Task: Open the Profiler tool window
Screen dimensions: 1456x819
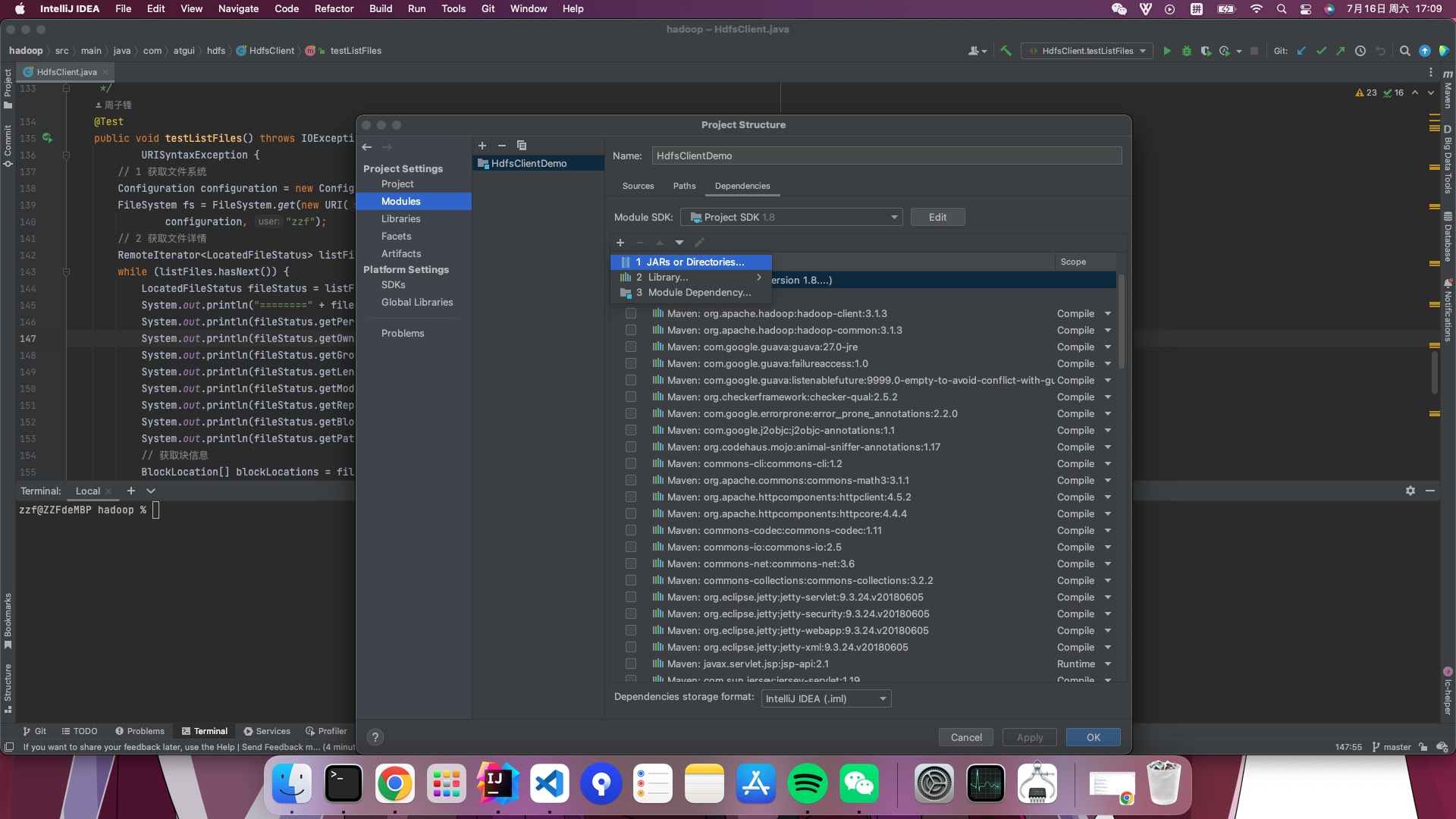Action: click(x=326, y=731)
